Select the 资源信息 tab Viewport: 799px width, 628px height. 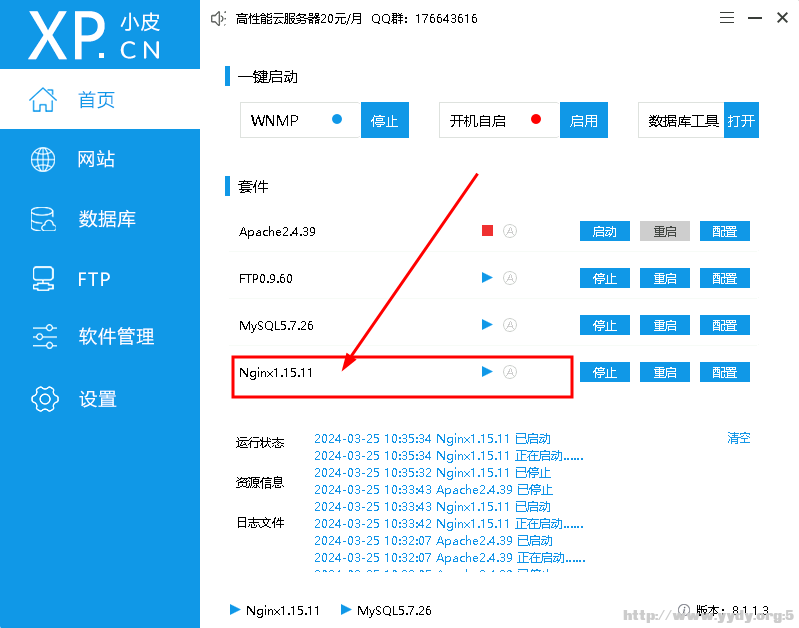260,482
